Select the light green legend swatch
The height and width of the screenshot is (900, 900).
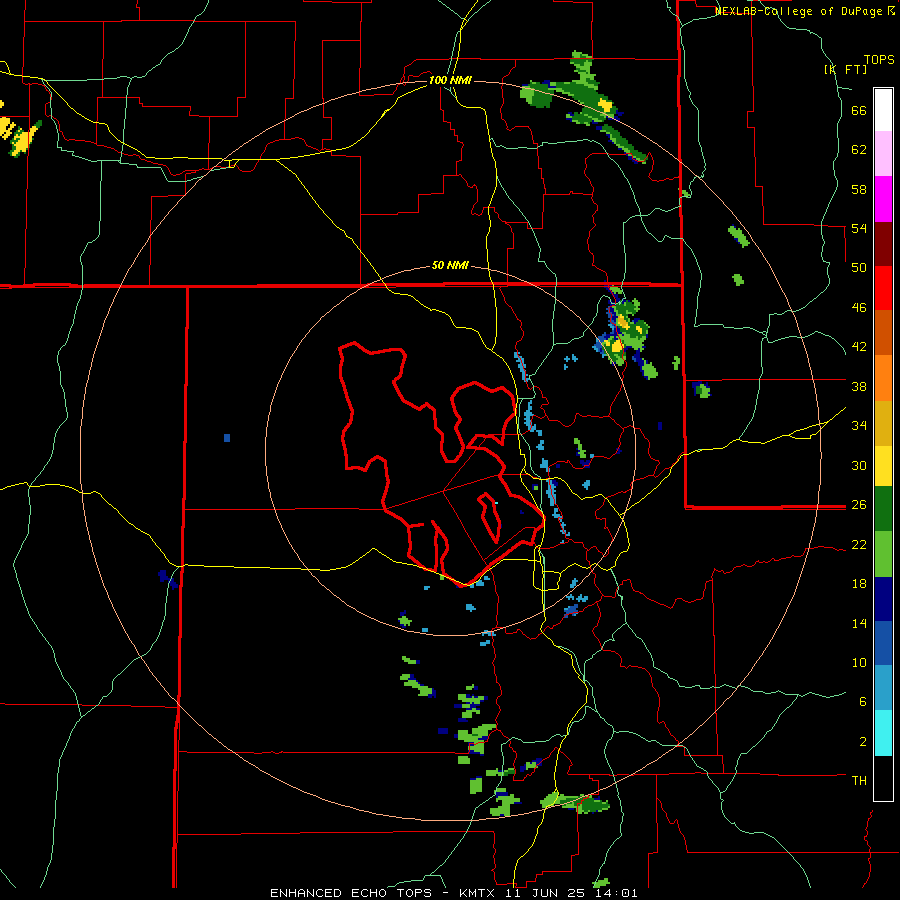click(x=883, y=554)
